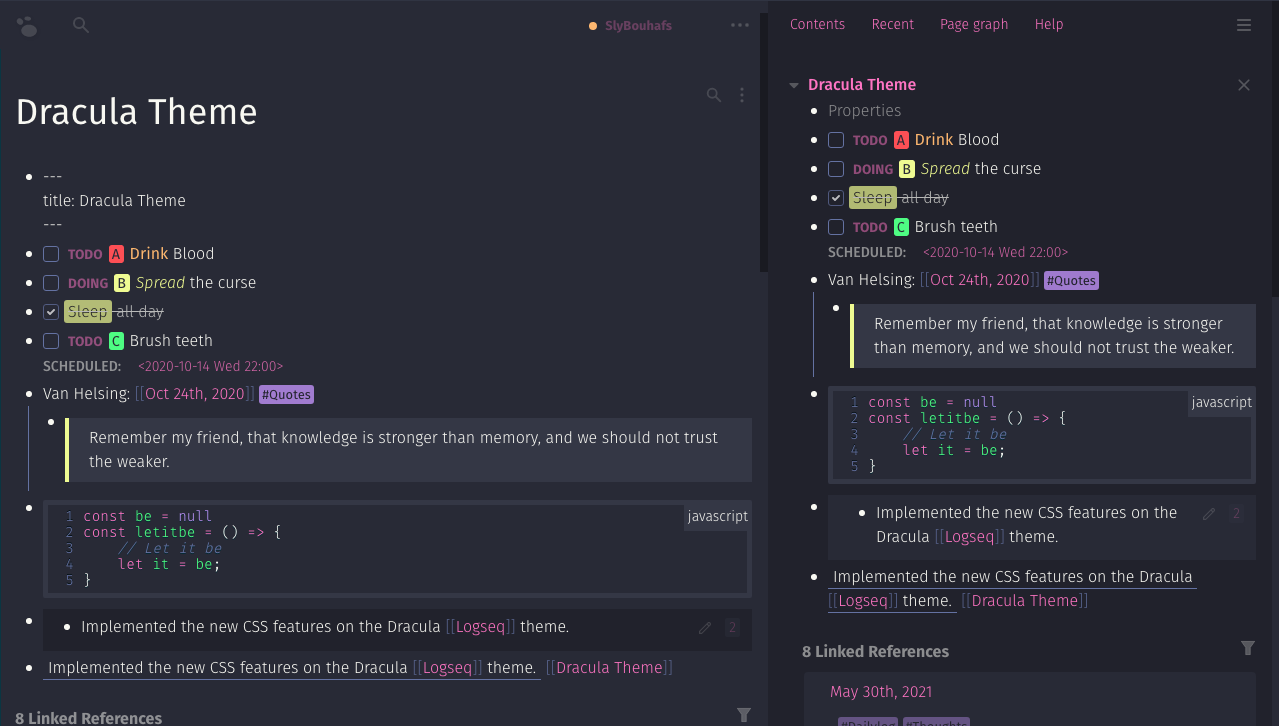Close the Dracula Theme sidebar panel

[1244, 85]
